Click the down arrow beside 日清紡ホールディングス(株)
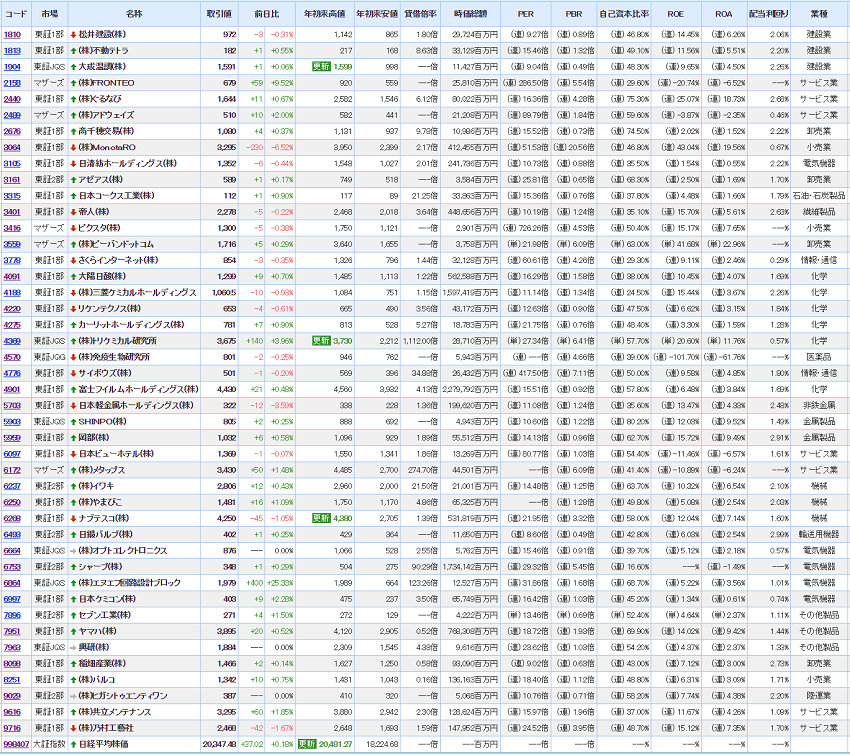The height and width of the screenshot is (755, 850). (x=73, y=164)
